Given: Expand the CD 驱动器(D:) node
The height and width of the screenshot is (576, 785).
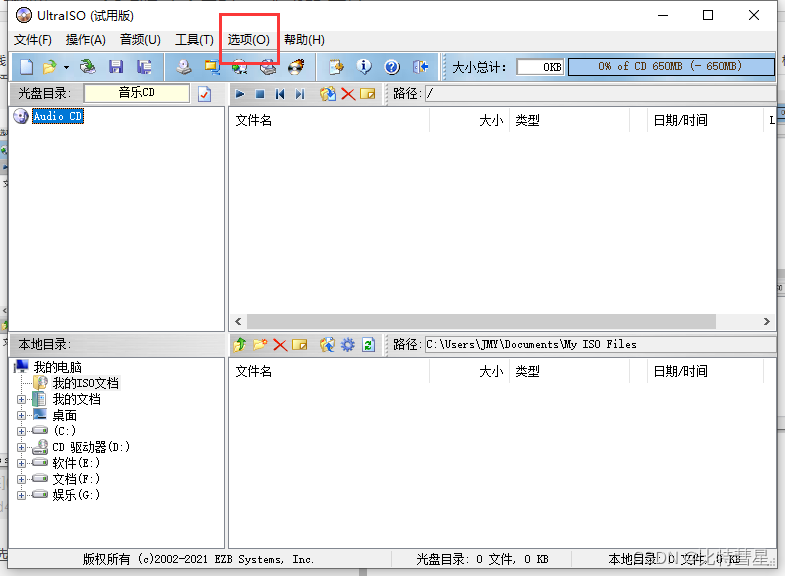Looking at the screenshot, I should 21,447.
